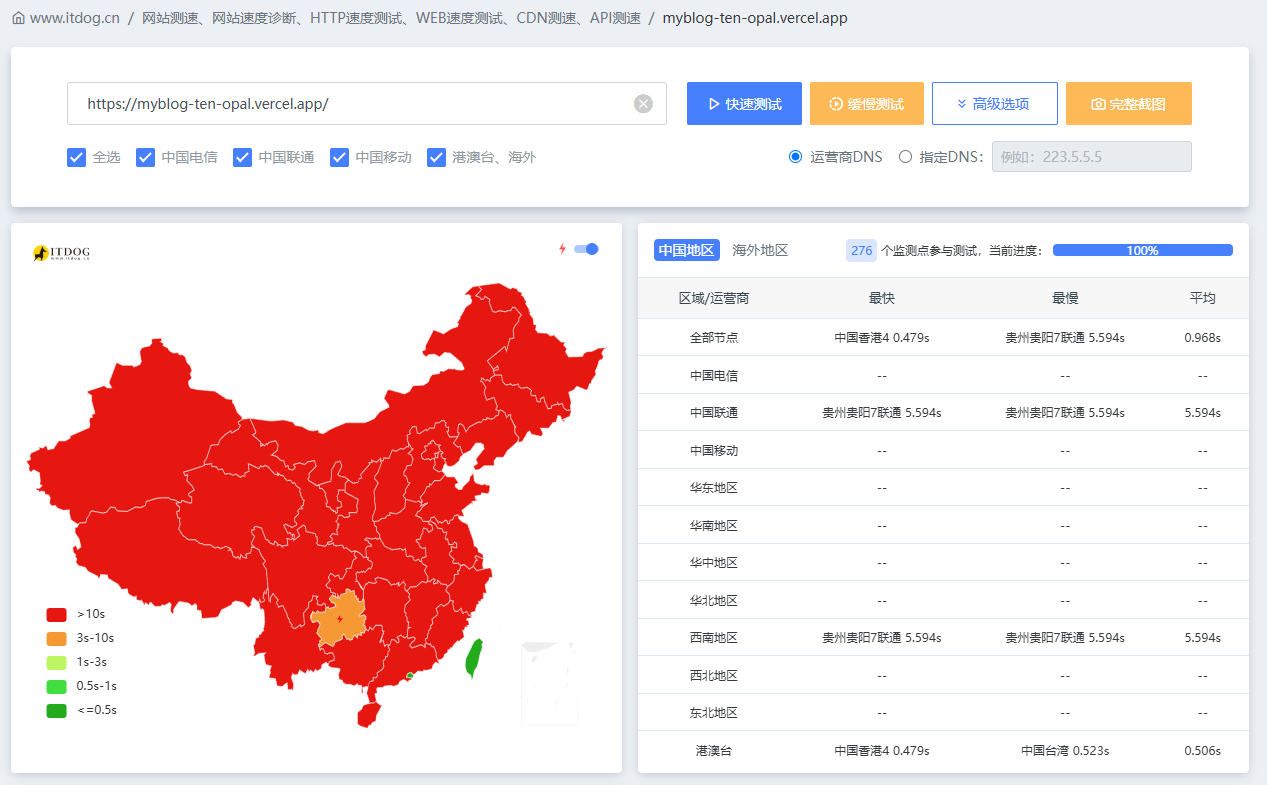This screenshot has width=1267, height=785.
Task: Click 中国台湾 0.523s in 港澳台 row
Action: tap(1065, 750)
